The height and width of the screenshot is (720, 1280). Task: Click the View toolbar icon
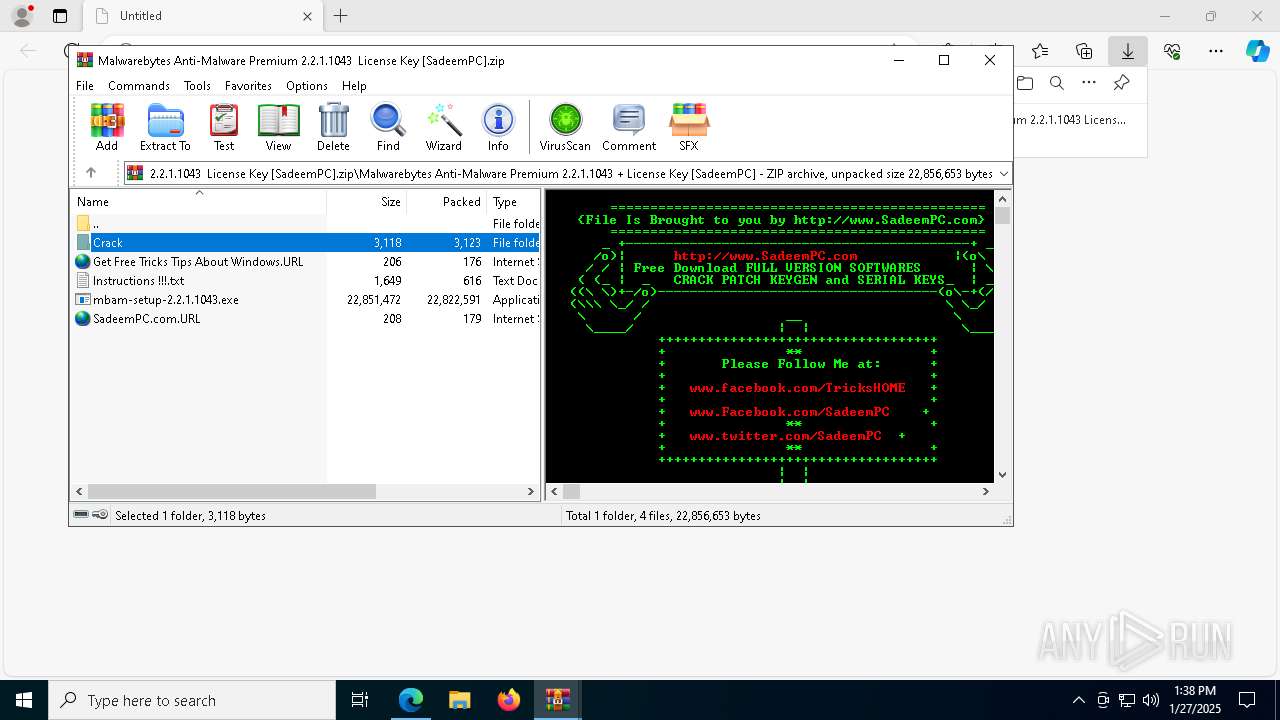tap(278, 127)
